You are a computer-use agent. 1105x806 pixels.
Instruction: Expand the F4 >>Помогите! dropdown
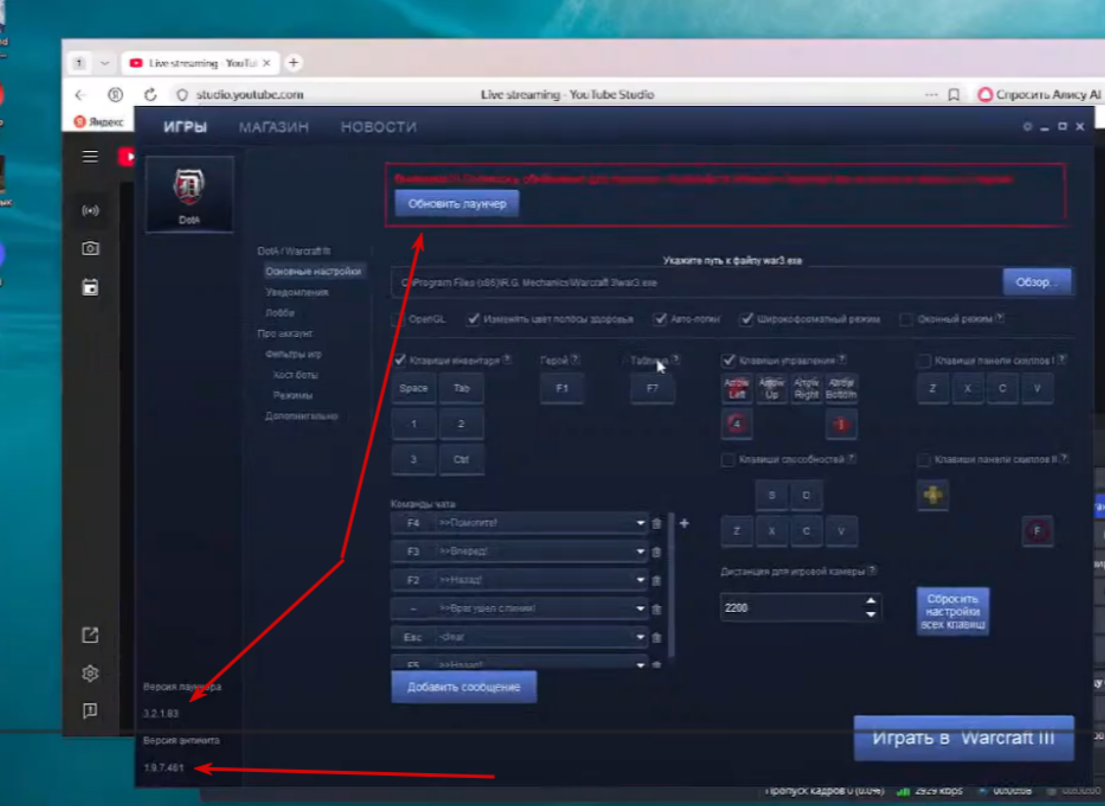tap(641, 523)
